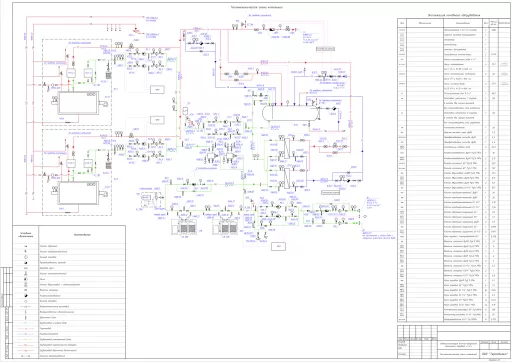Viewport: 513px width, 362px height.
Task: Select the yellow pipeline sample in legend
Action: 26,339
